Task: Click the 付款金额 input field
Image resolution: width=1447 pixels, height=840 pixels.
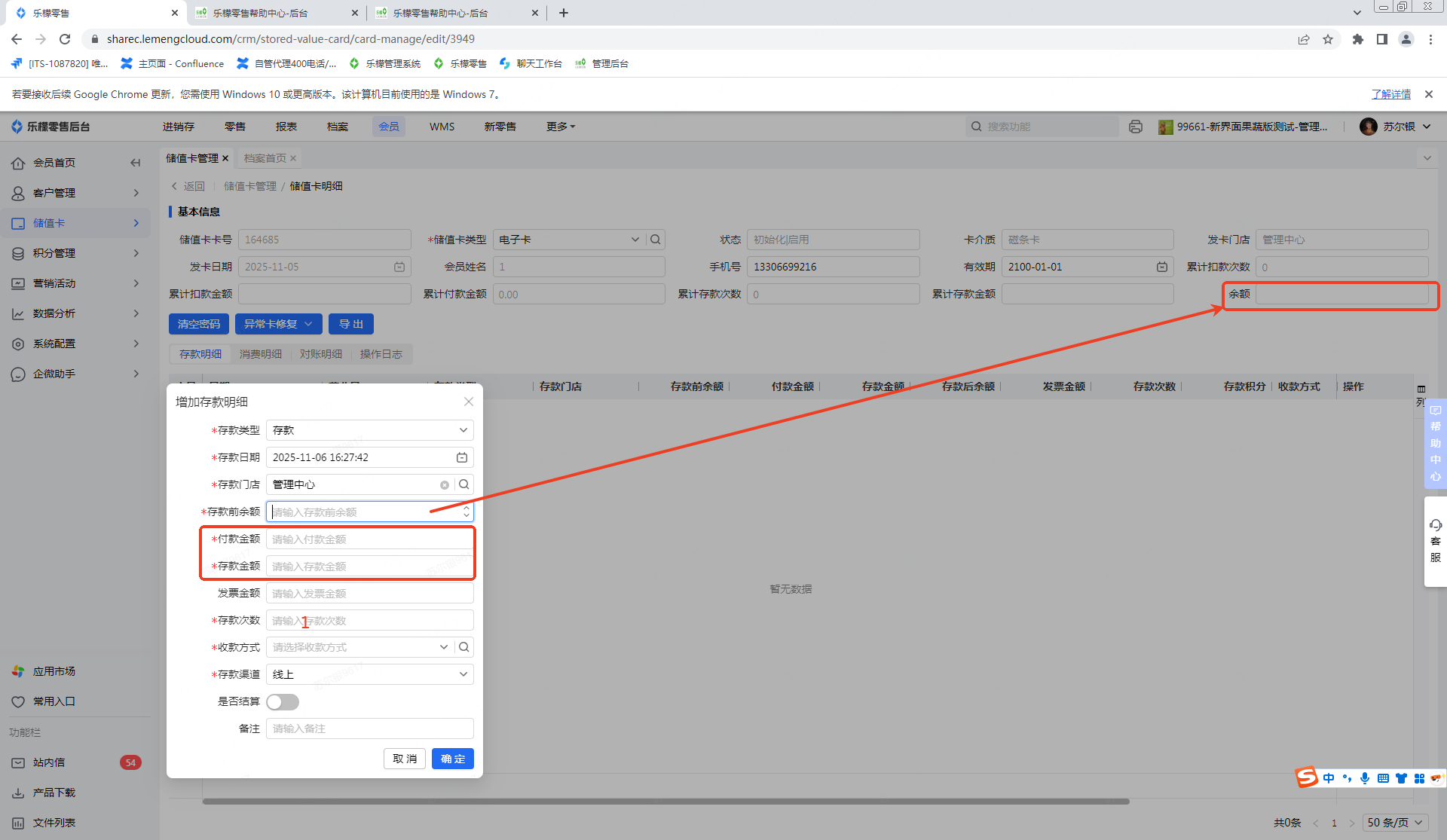Action: click(x=369, y=539)
